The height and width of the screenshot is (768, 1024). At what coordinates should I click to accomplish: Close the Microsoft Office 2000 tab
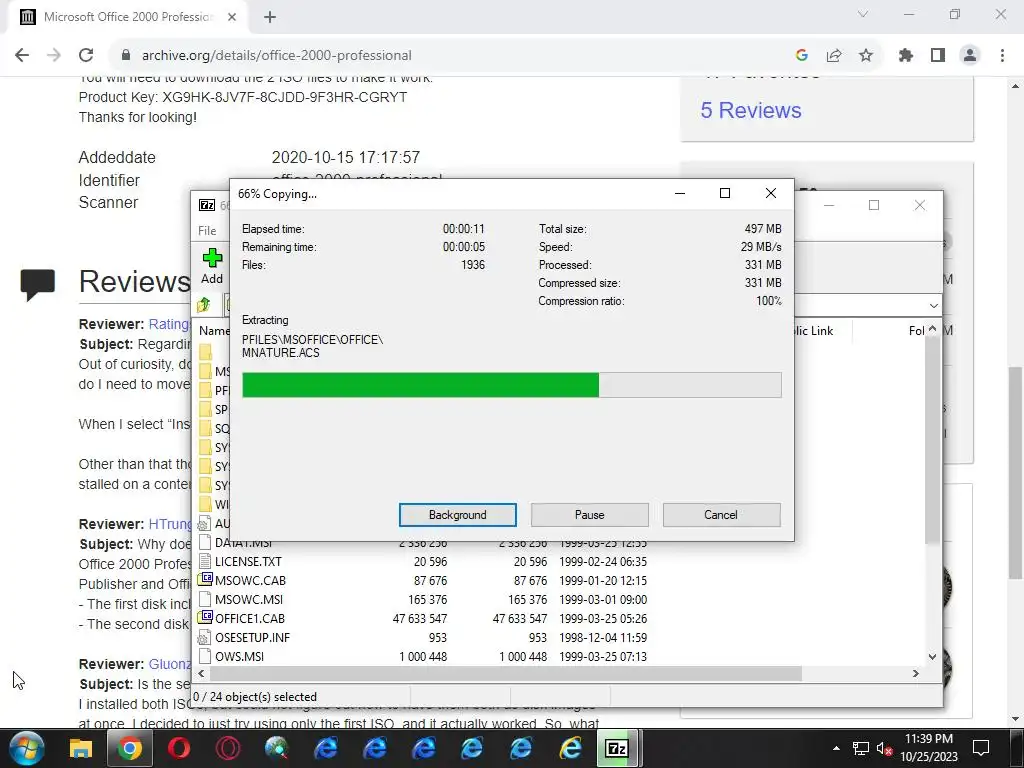pos(232,17)
